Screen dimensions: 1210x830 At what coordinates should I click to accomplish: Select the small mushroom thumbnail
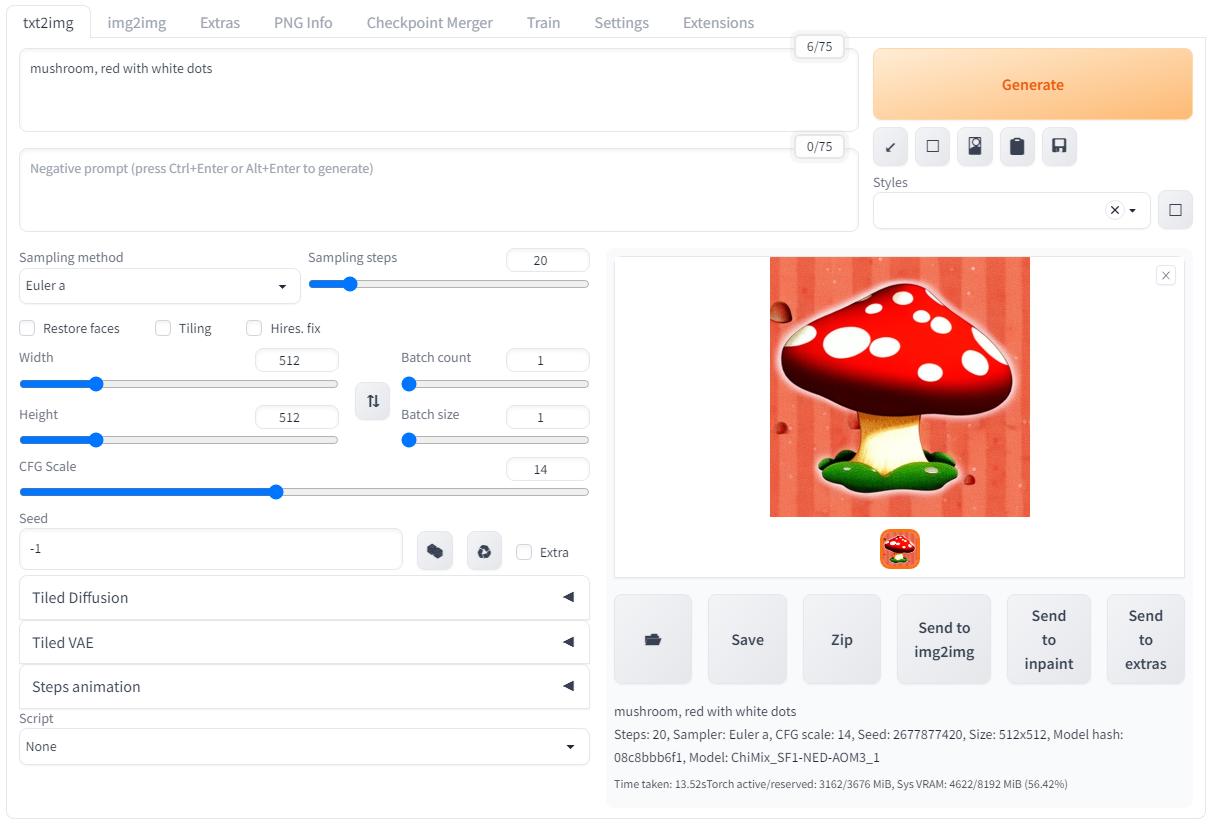(x=900, y=549)
